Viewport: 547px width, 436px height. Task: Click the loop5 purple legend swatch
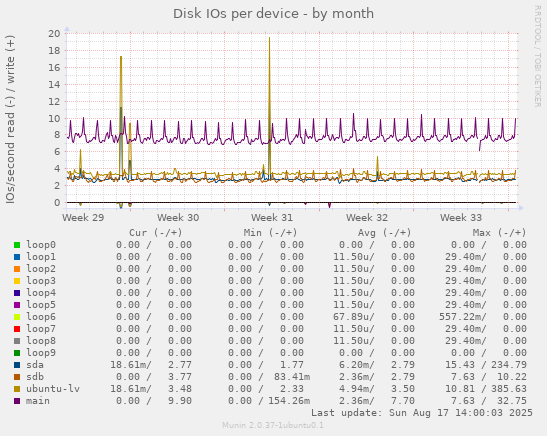tap(17, 305)
